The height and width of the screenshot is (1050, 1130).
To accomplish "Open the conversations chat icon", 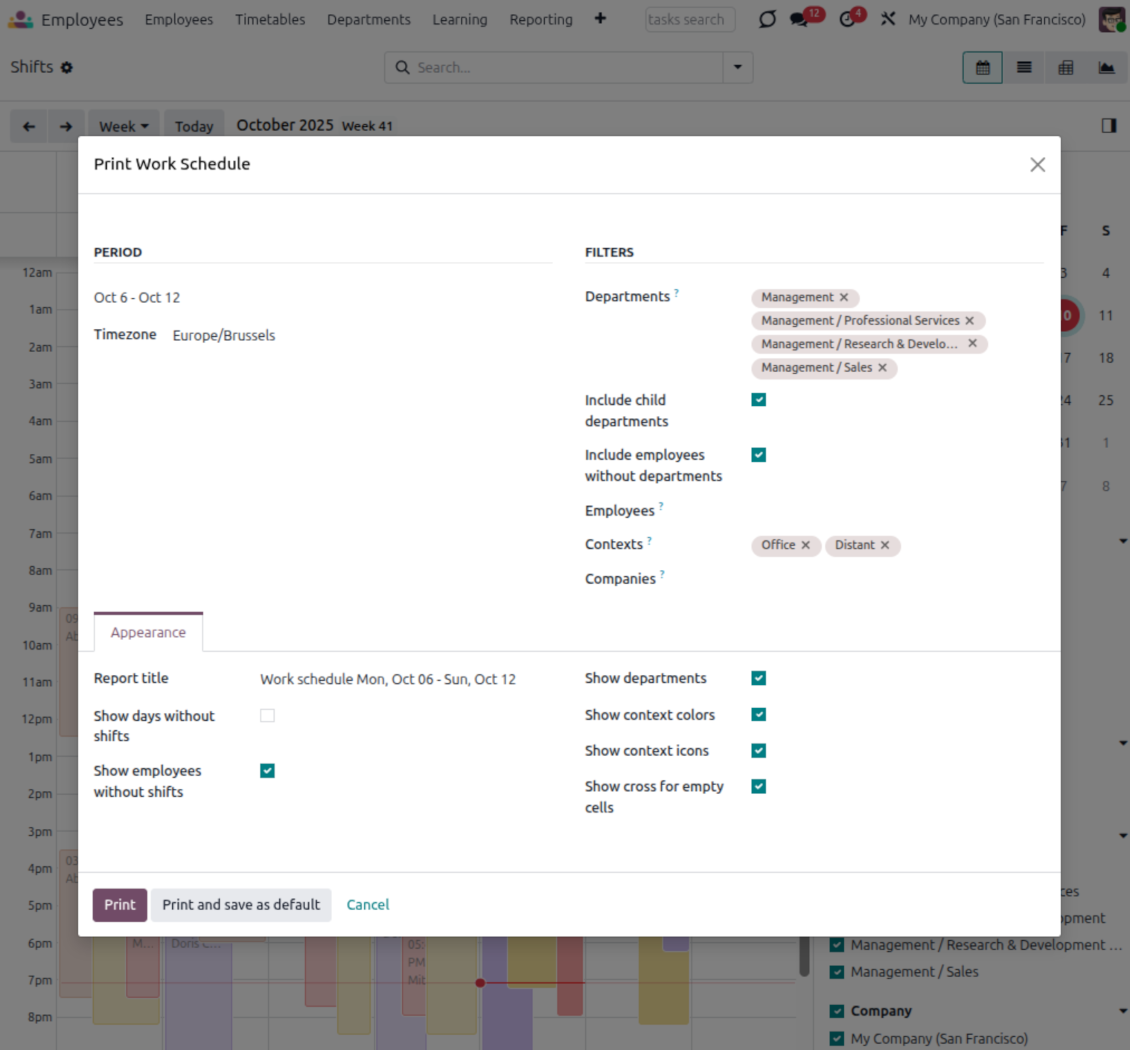I will pos(799,20).
